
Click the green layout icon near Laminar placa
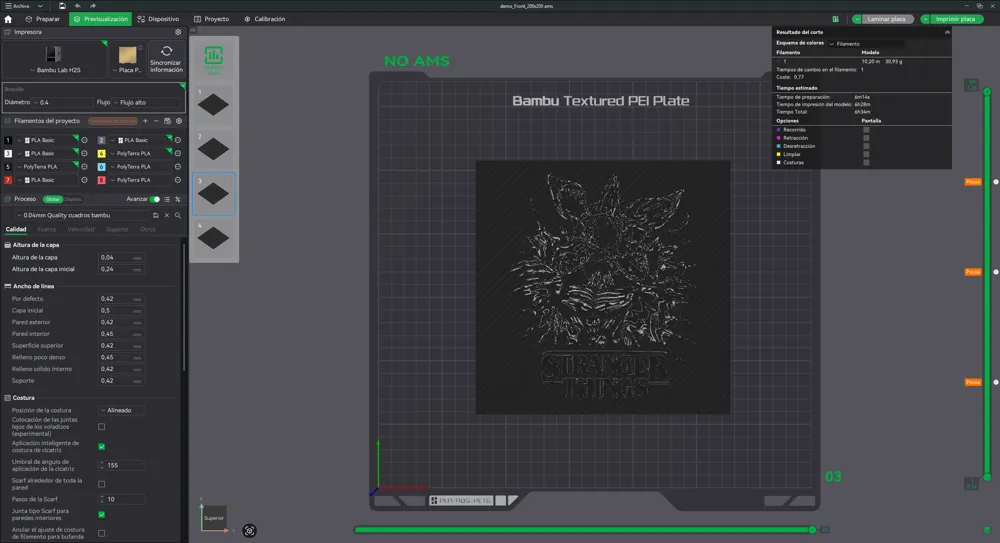[x=835, y=19]
